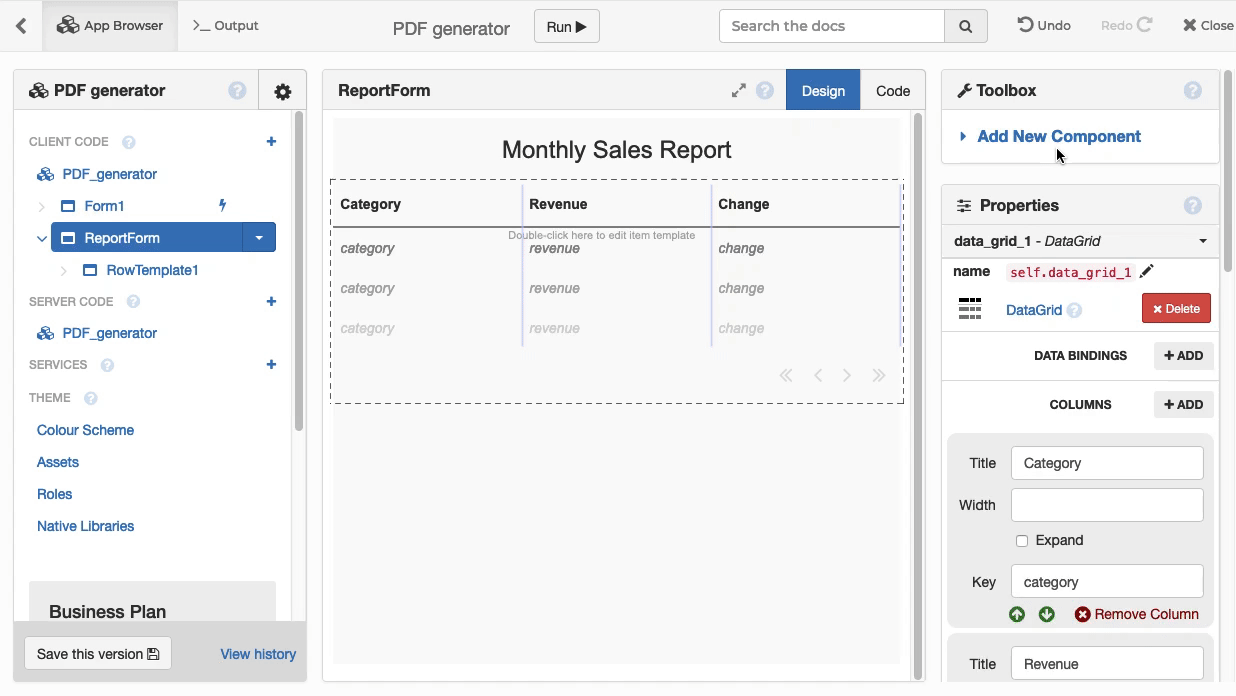
Task: Click the Category column Width field
Action: 1107,505
